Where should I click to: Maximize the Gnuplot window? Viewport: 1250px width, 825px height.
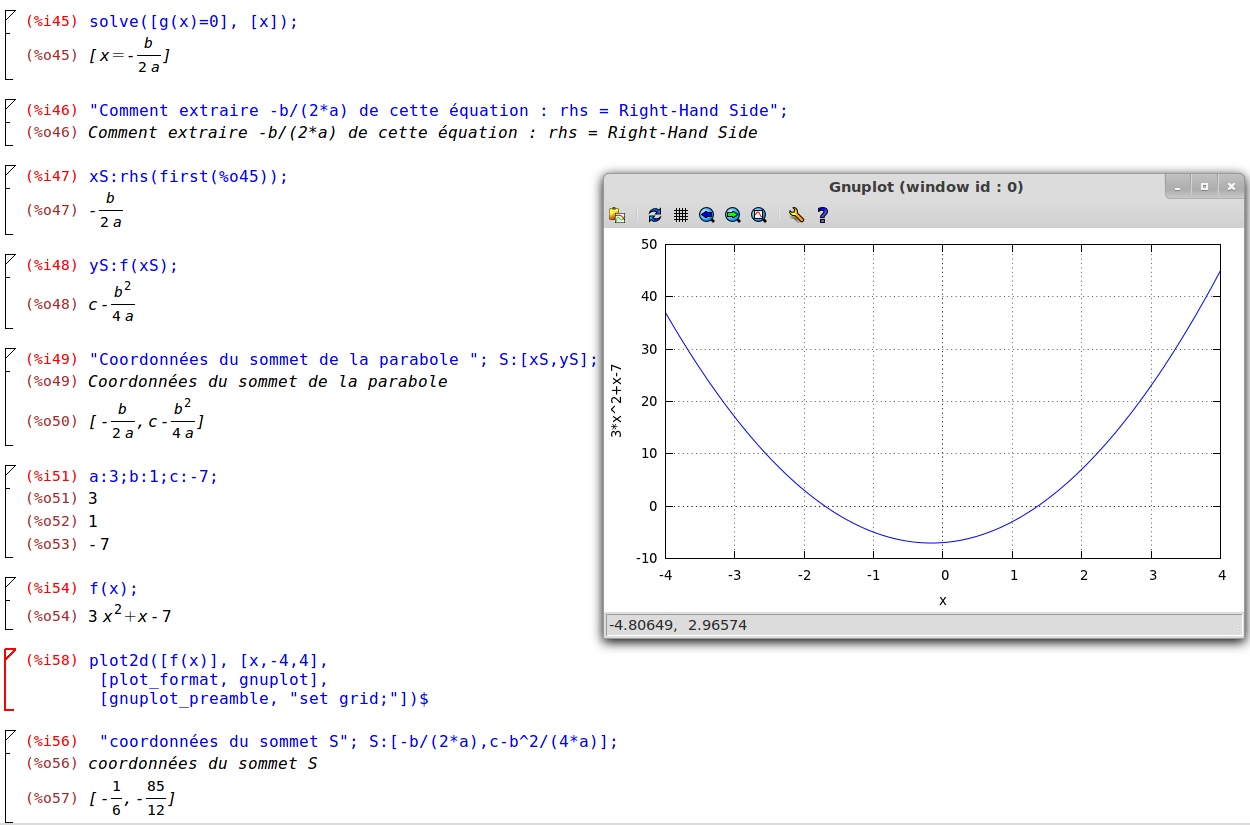(1205, 186)
